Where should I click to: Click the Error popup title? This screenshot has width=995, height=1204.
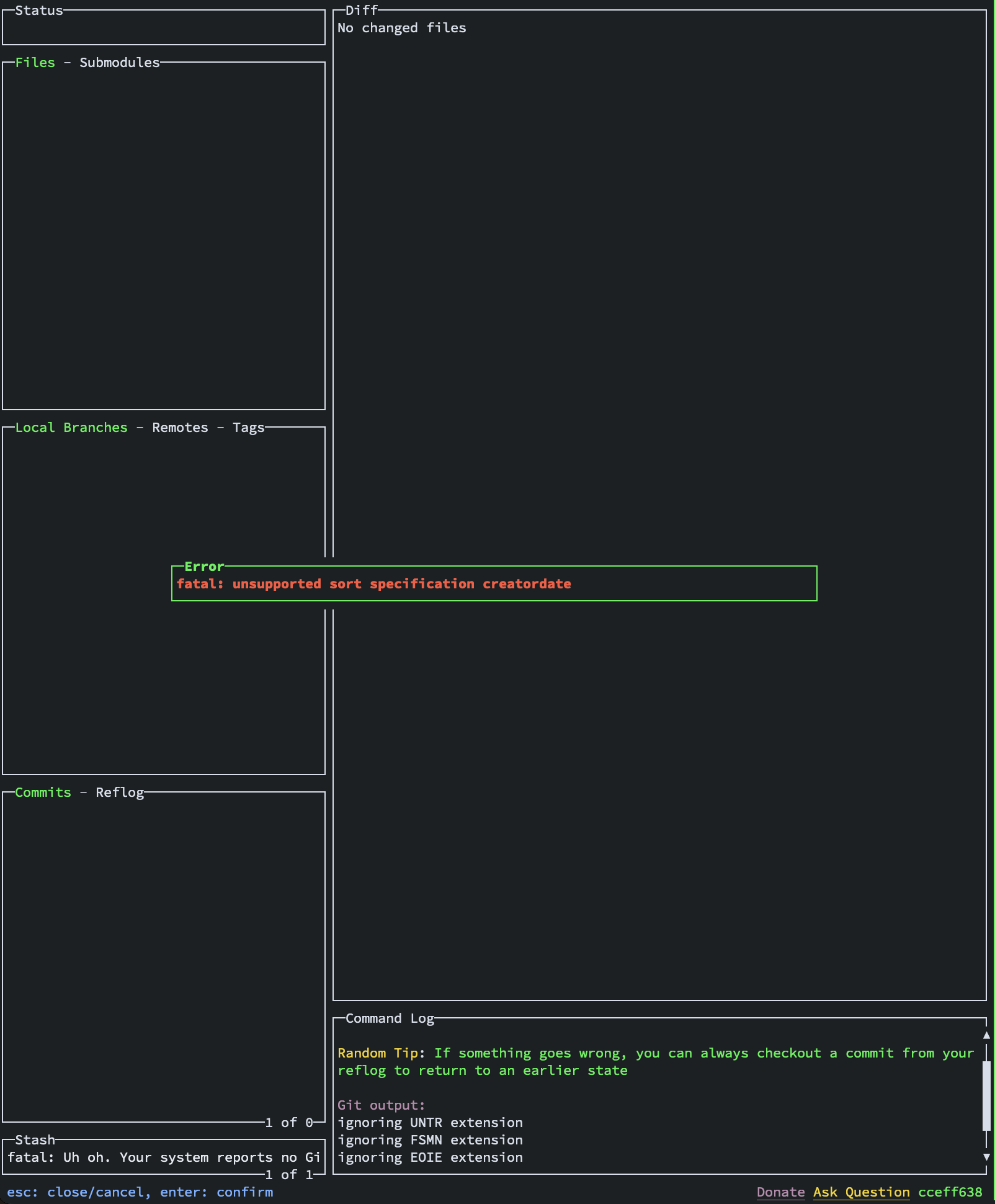pyautogui.click(x=204, y=567)
